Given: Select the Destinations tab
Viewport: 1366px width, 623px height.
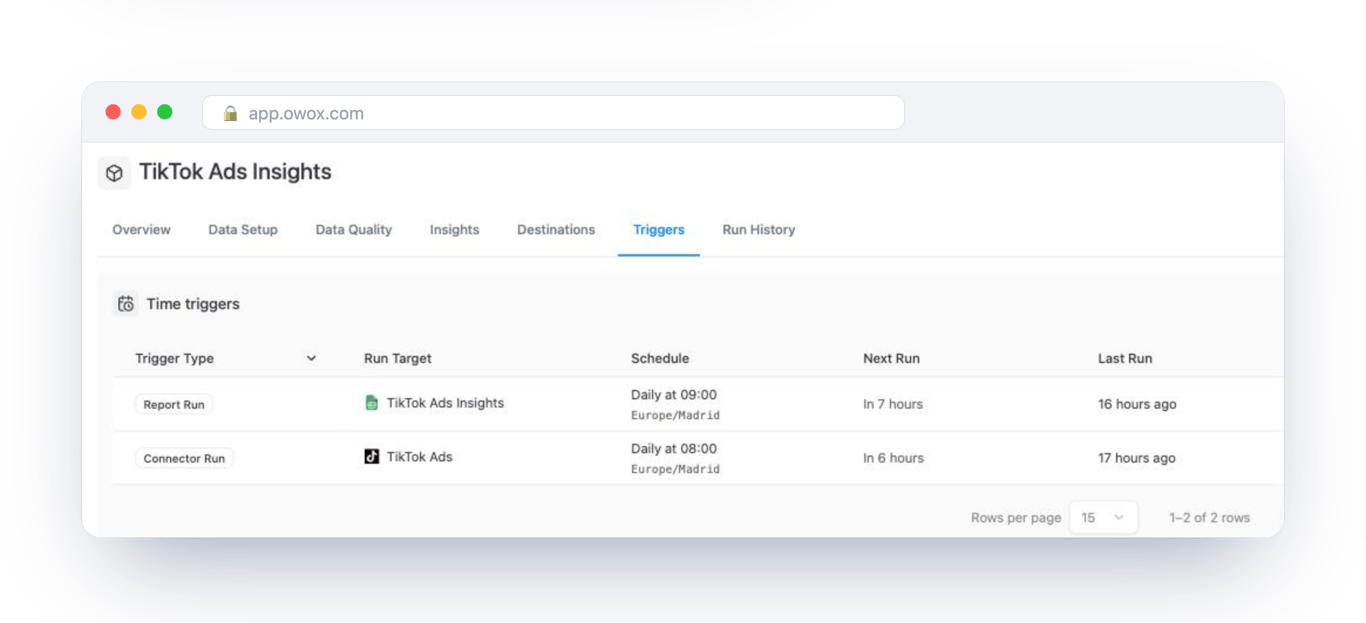Looking at the screenshot, I should pyautogui.click(x=556, y=230).
